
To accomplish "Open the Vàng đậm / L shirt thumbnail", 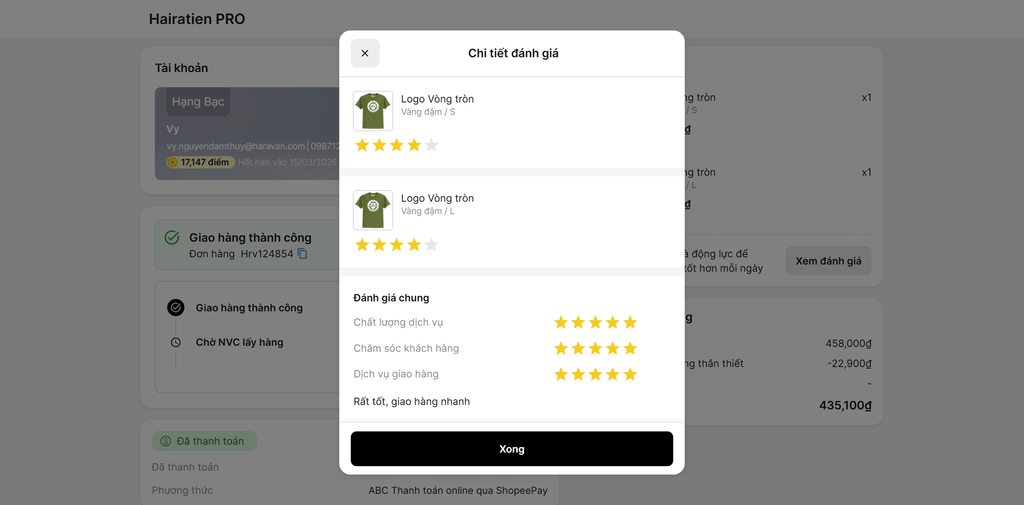I will [x=373, y=210].
